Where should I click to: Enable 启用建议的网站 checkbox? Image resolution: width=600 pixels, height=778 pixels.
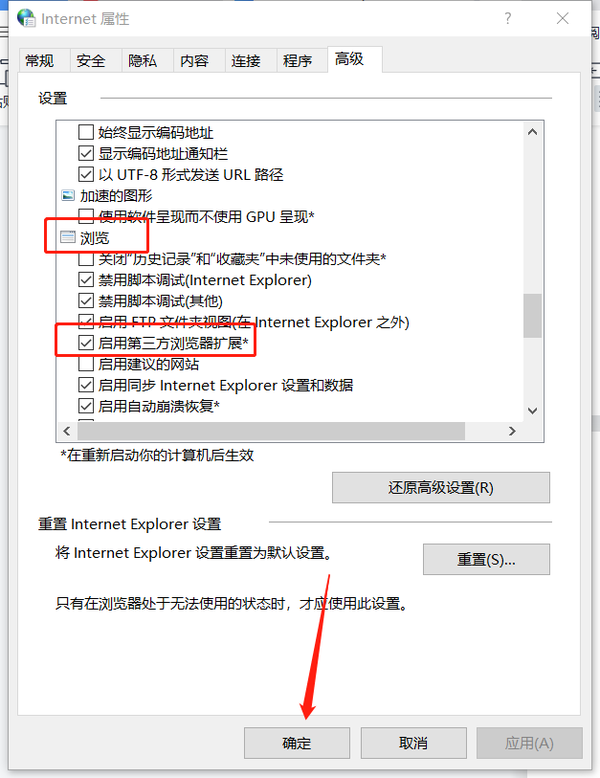(86, 364)
